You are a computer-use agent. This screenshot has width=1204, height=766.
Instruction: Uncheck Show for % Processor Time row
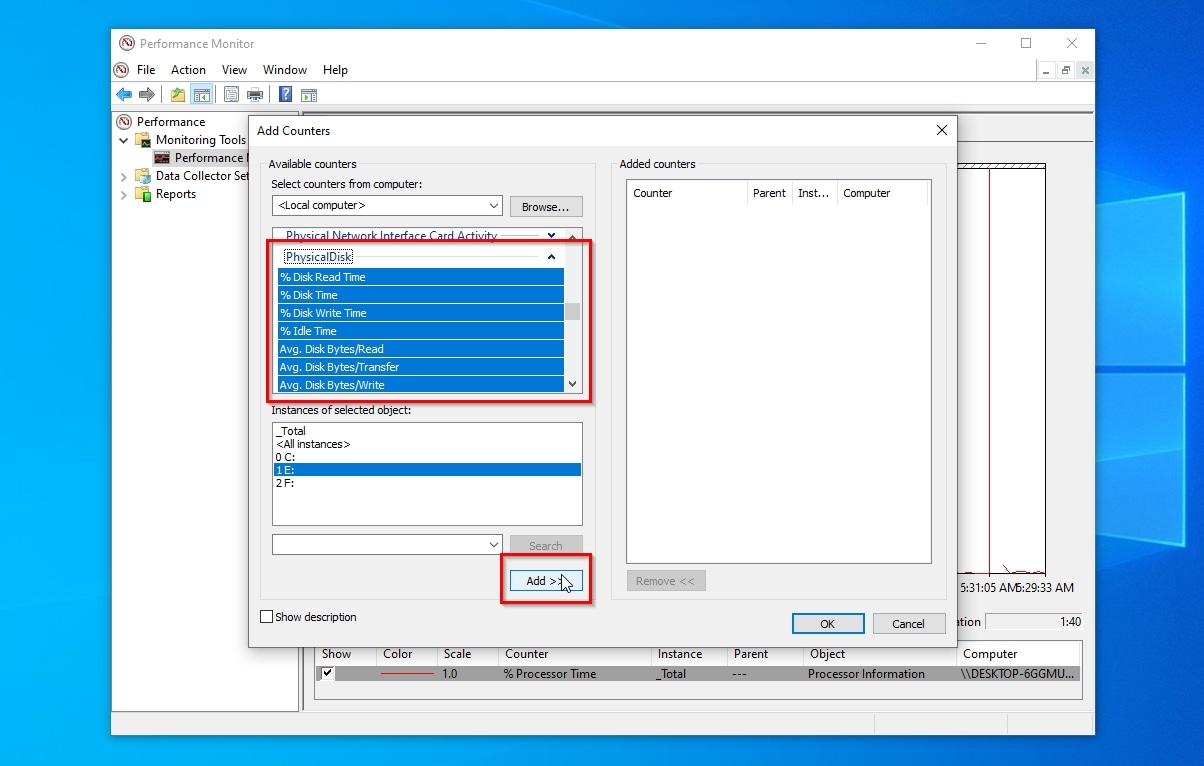tap(328, 673)
